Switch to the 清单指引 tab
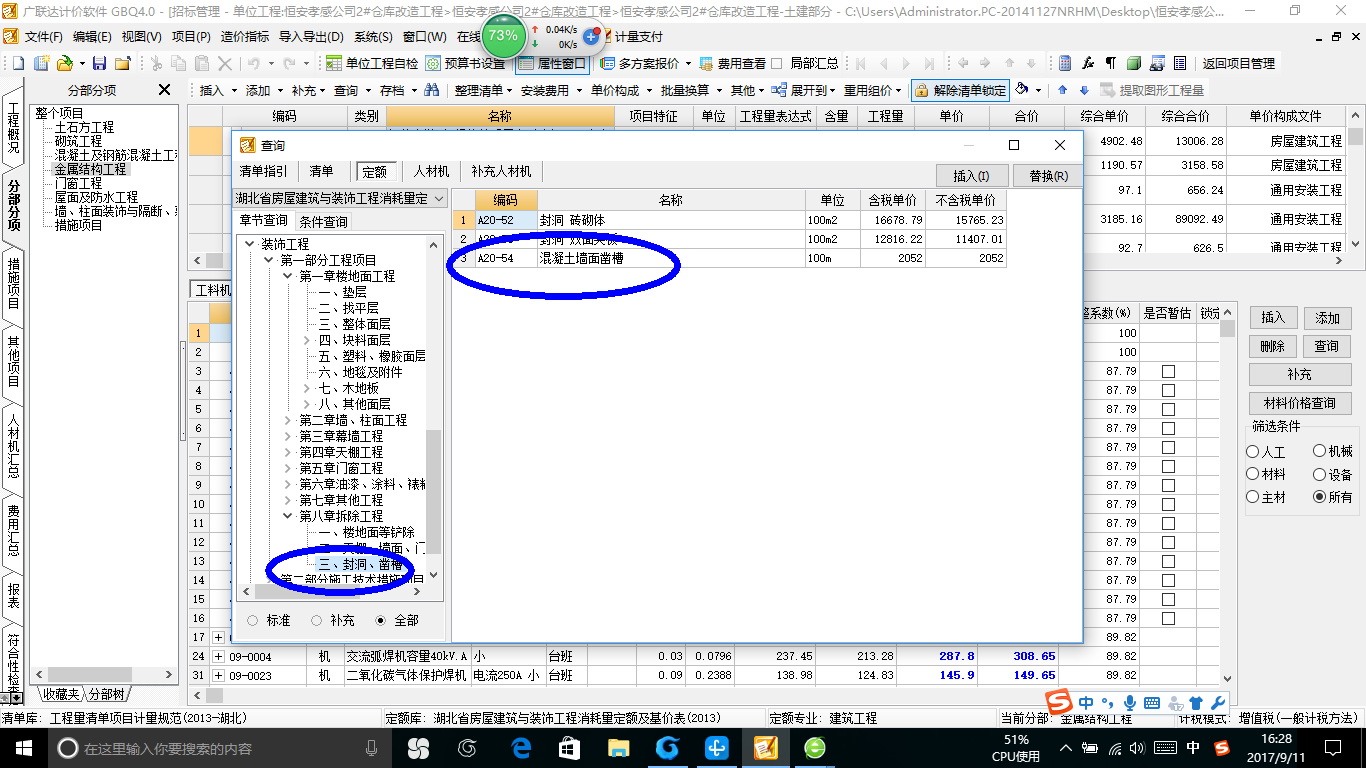This screenshot has height=768, width=1366. tap(263, 171)
